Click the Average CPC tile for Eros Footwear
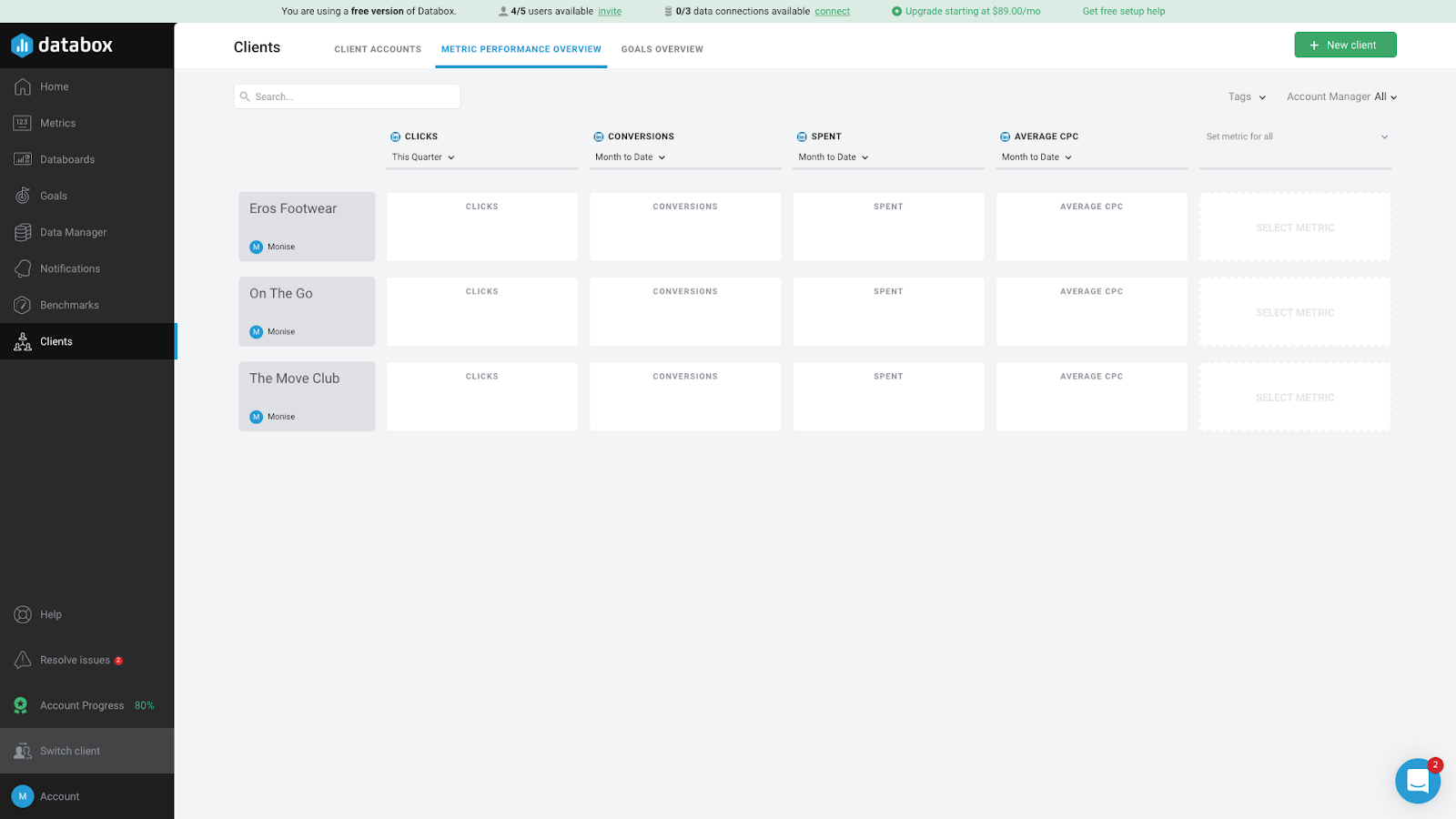Screen dimensions: 1456x819 tap(1092, 227)
